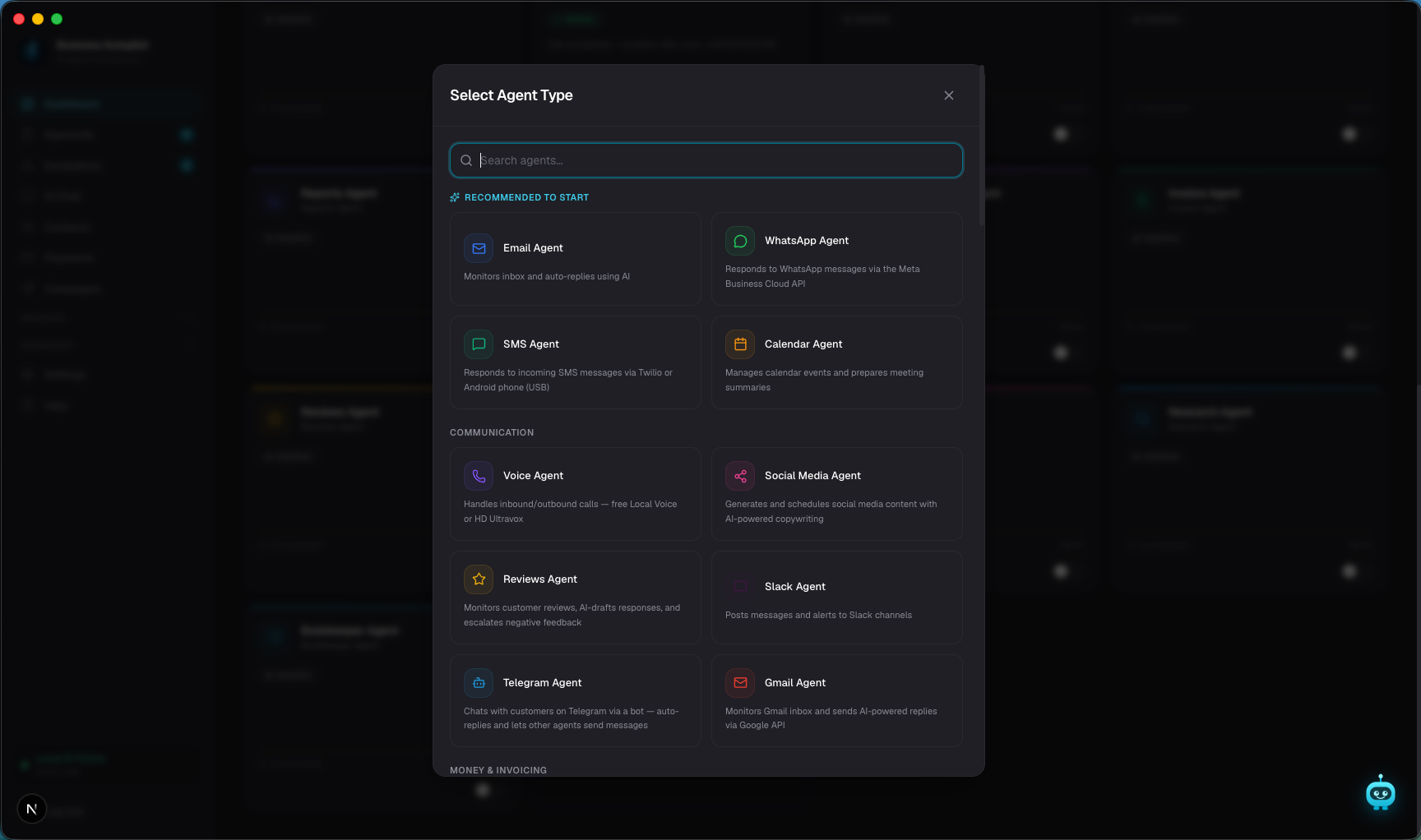
Task: Click the Telegram Agent bot icon
Action: [x=479, y=683]
